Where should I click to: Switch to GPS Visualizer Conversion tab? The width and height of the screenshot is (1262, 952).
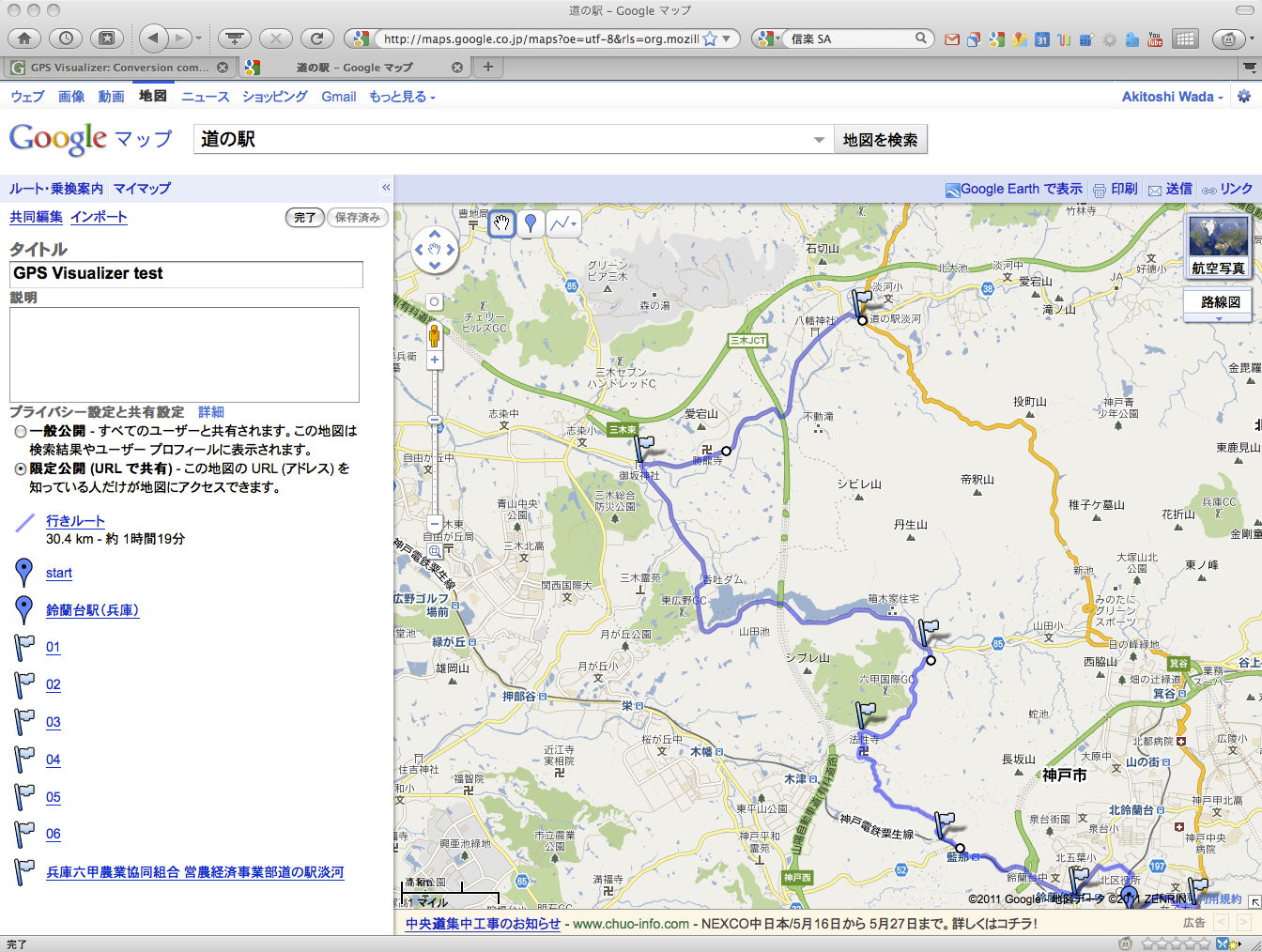click(x=117, y=68)
